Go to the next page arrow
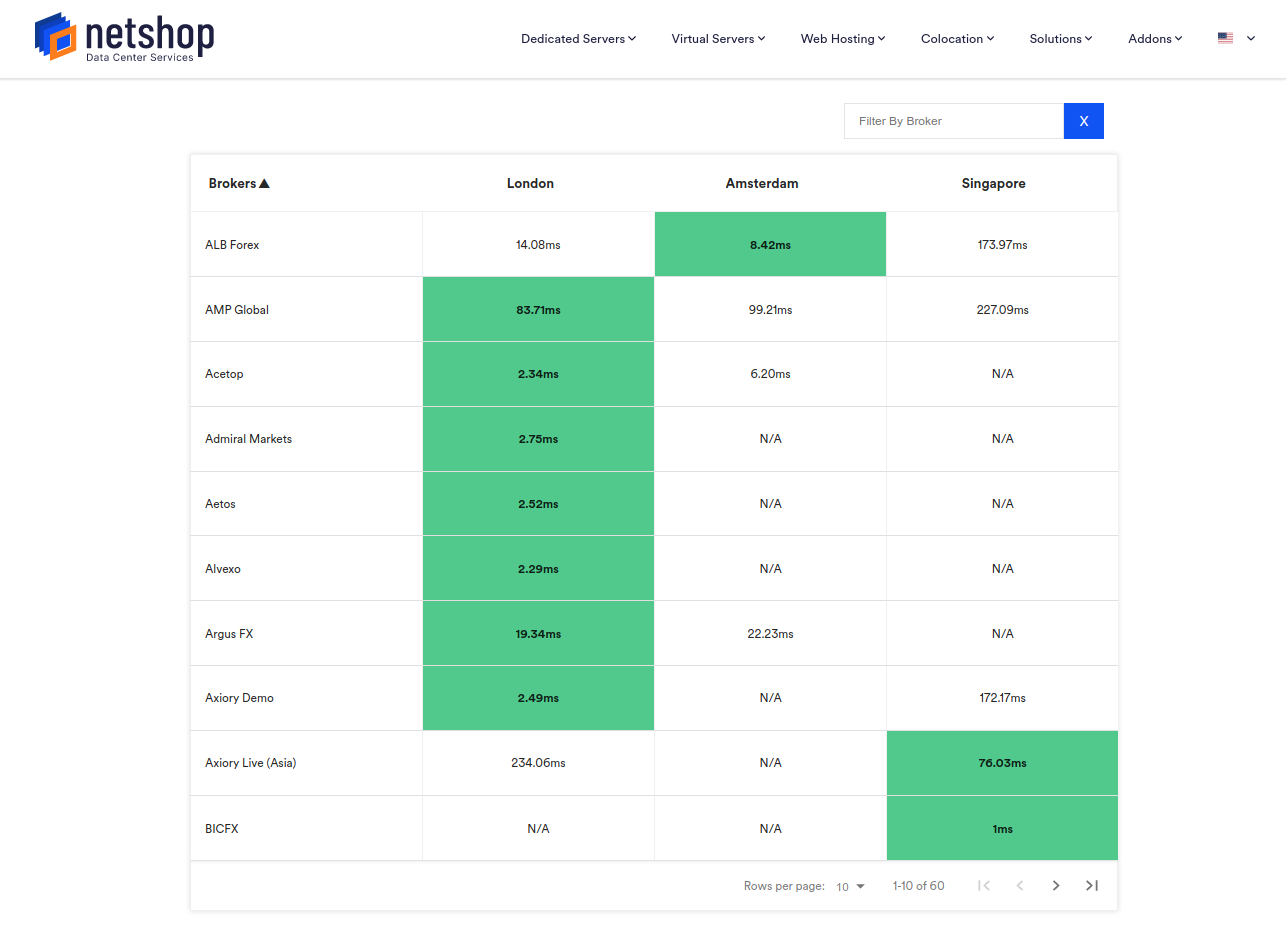This screenshot has height=941, width=1286. (x=1056, y=886)
